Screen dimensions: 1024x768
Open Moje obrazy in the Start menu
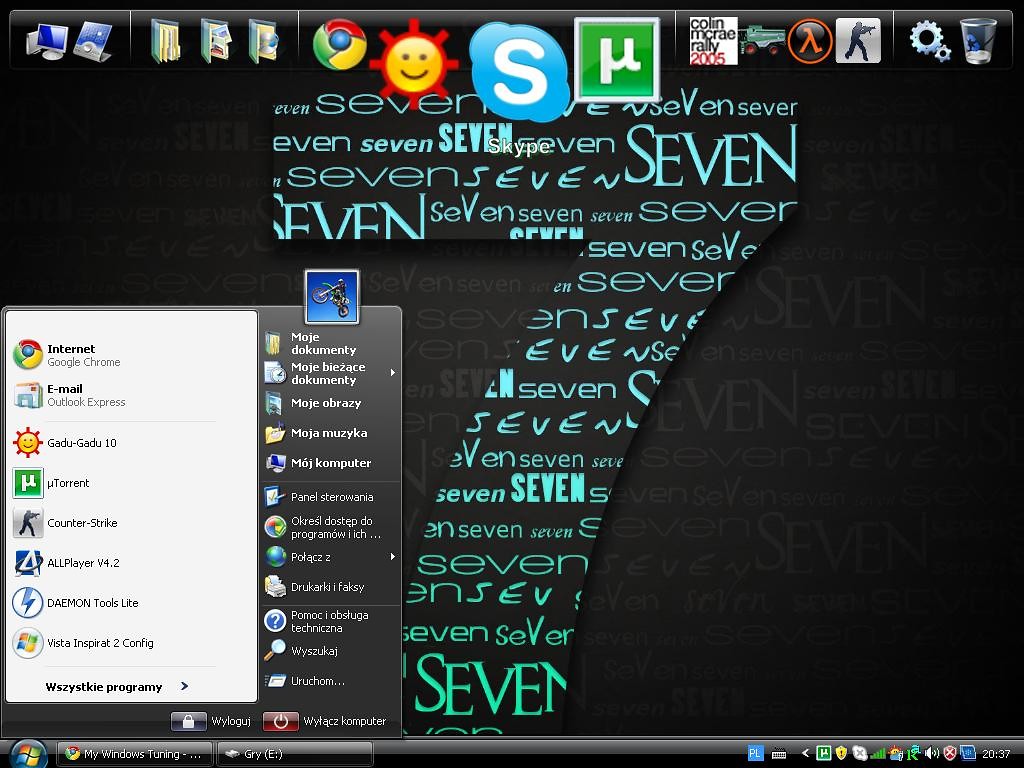(330, 403)
